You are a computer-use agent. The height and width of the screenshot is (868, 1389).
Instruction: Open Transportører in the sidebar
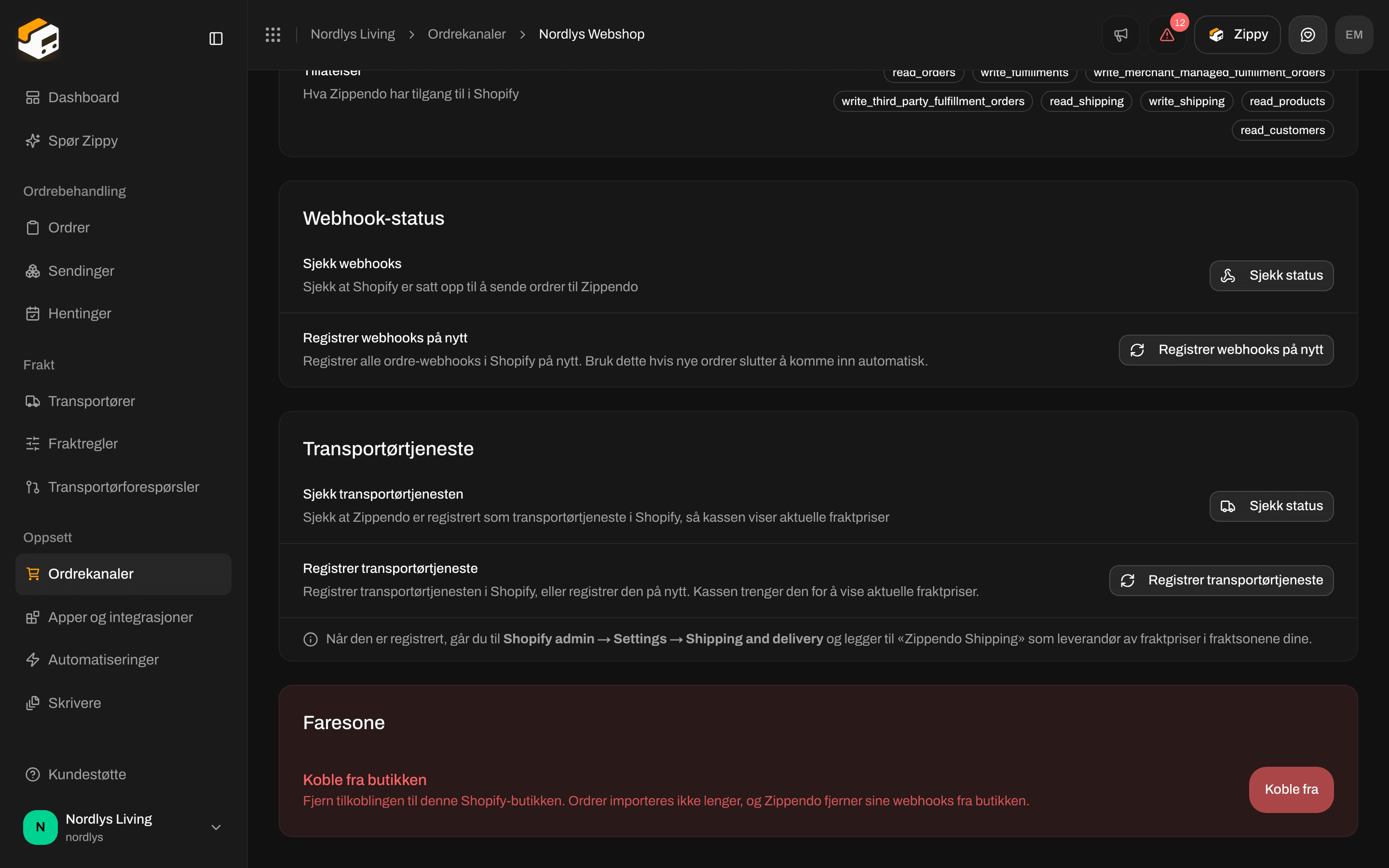(x=123, y=401)
